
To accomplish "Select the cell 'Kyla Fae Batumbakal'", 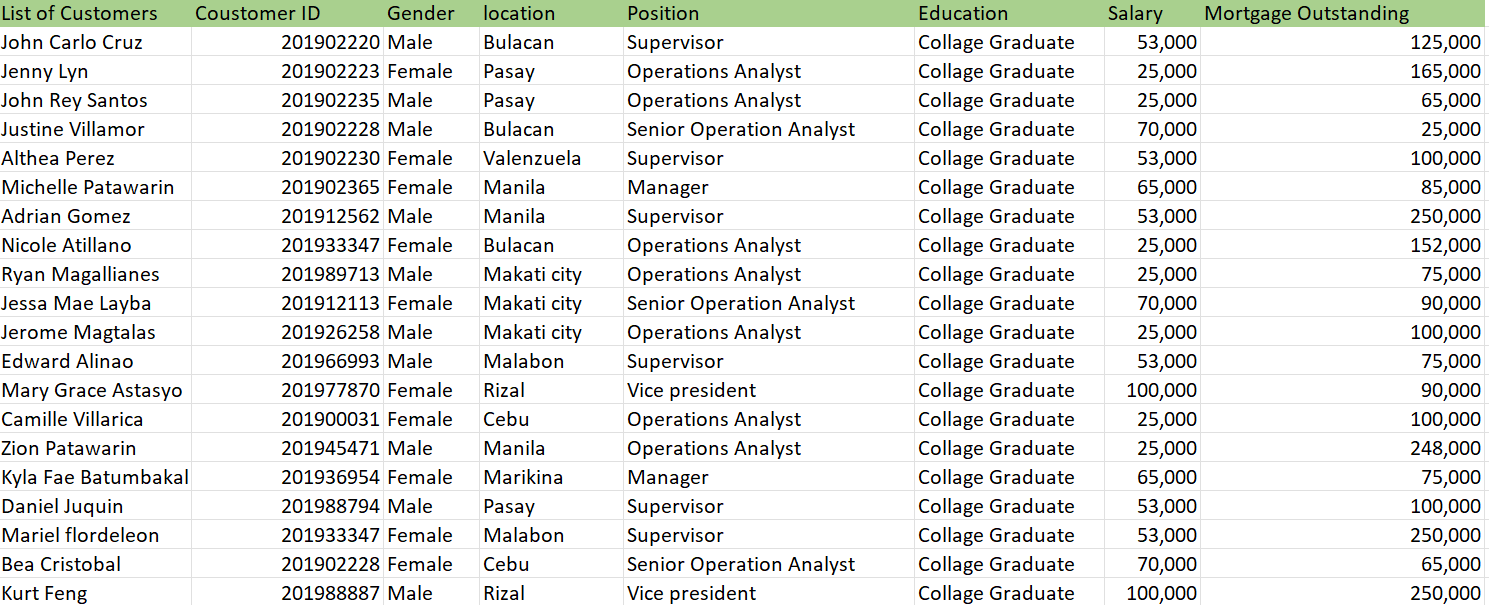I will [x=95, y=477].
